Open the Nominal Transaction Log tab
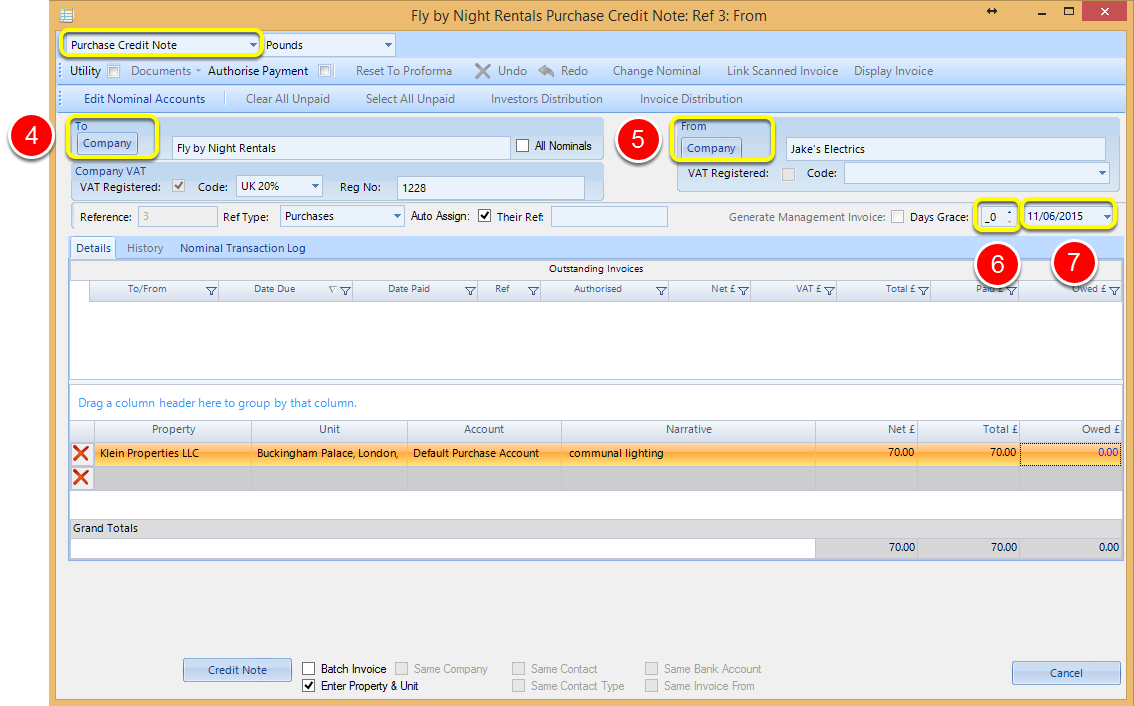The height and width of the screenshot is (706, 1134). pos(242,247)
